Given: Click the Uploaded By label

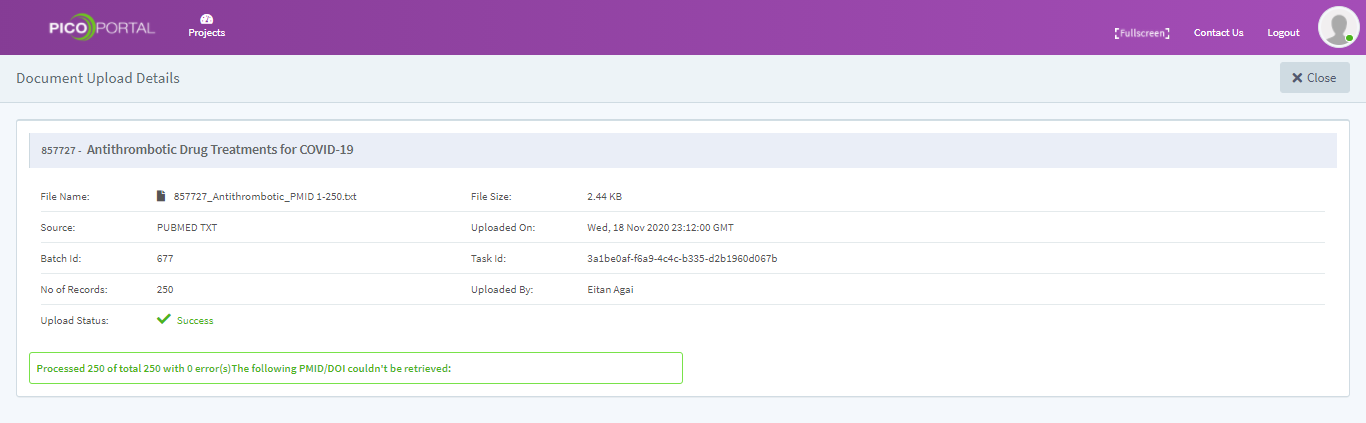Looking at the screenshot, I should click(x=502, y=290).
